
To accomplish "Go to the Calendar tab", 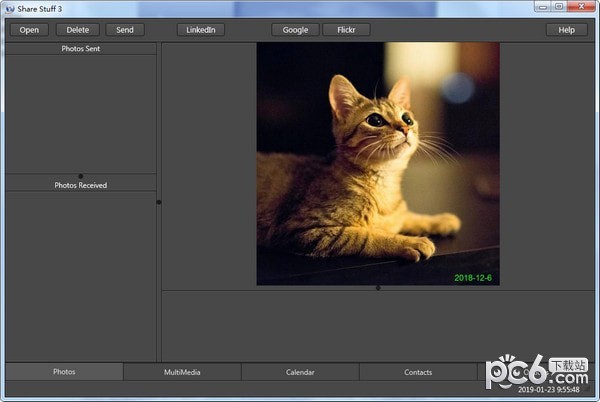I will pyautogui.click(x=300, y=372).
